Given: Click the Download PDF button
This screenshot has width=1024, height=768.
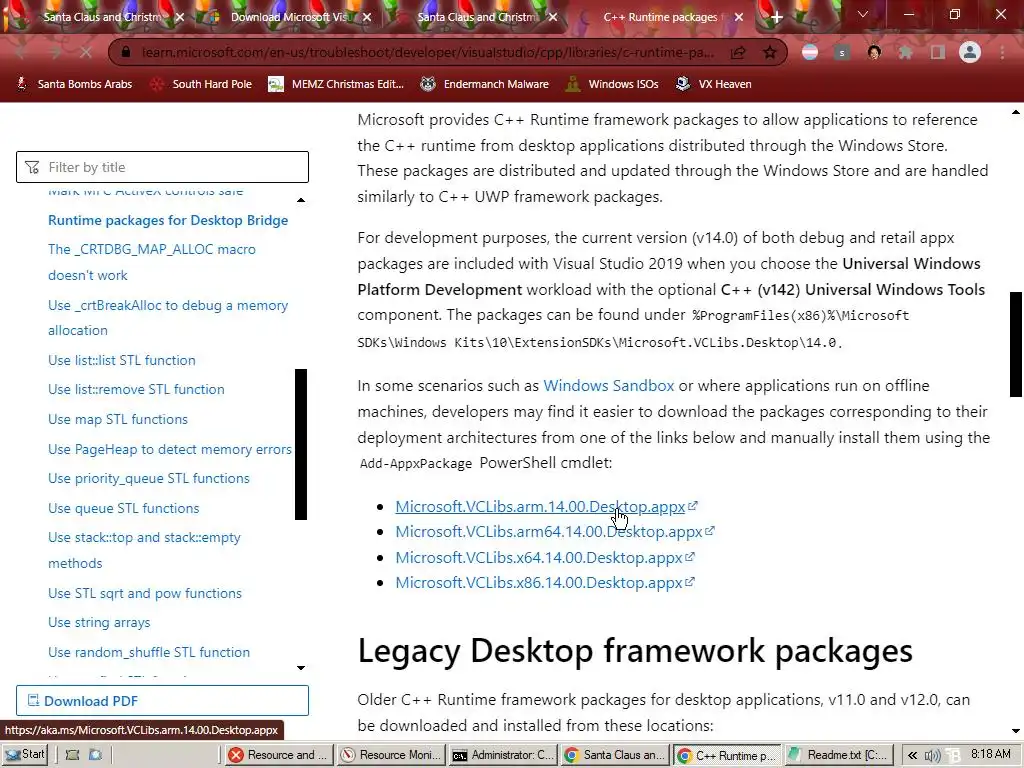Looking at the screenshot, I should coord(162,701).
